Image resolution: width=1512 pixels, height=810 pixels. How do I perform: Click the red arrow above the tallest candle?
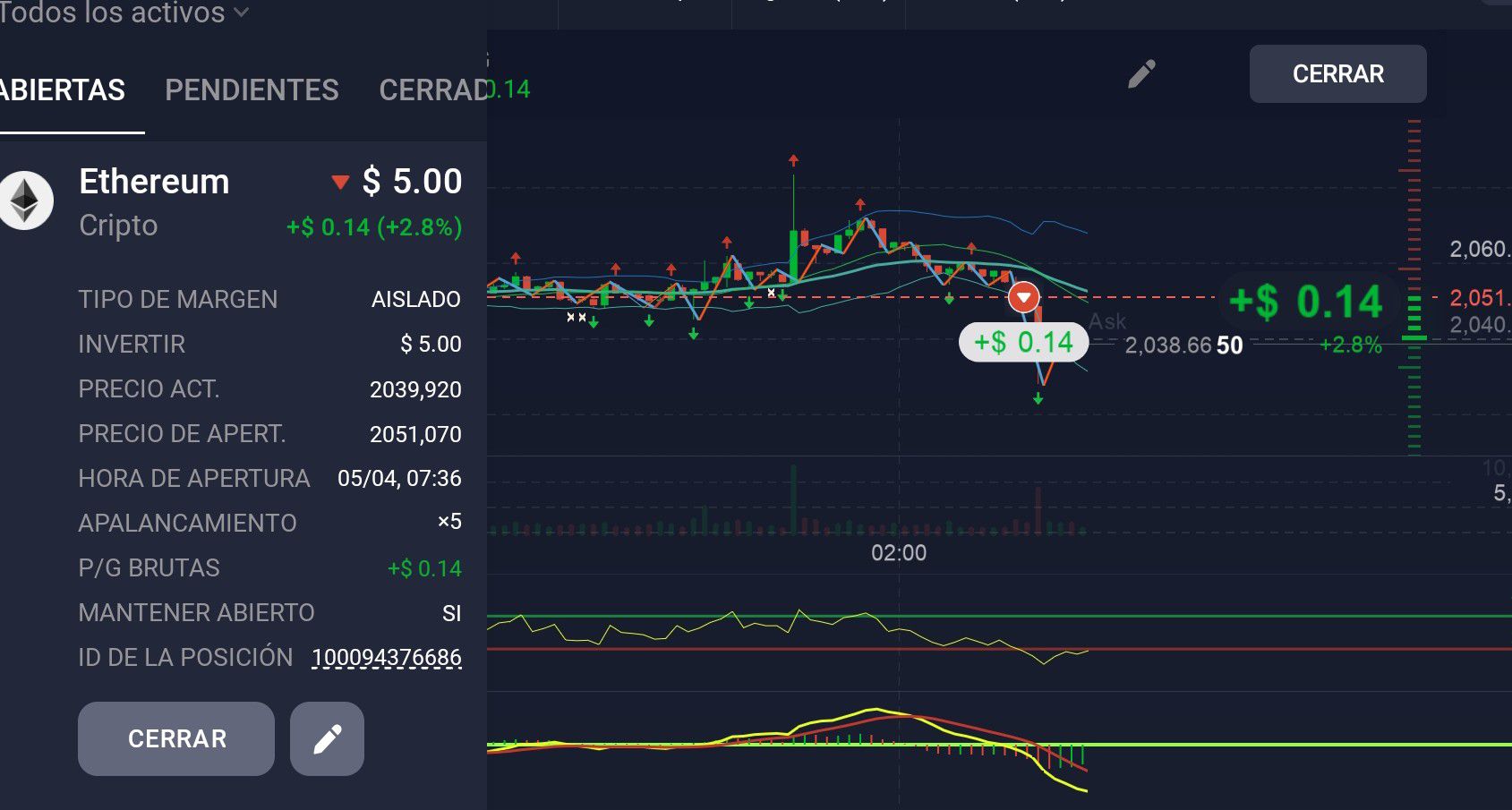793,160
